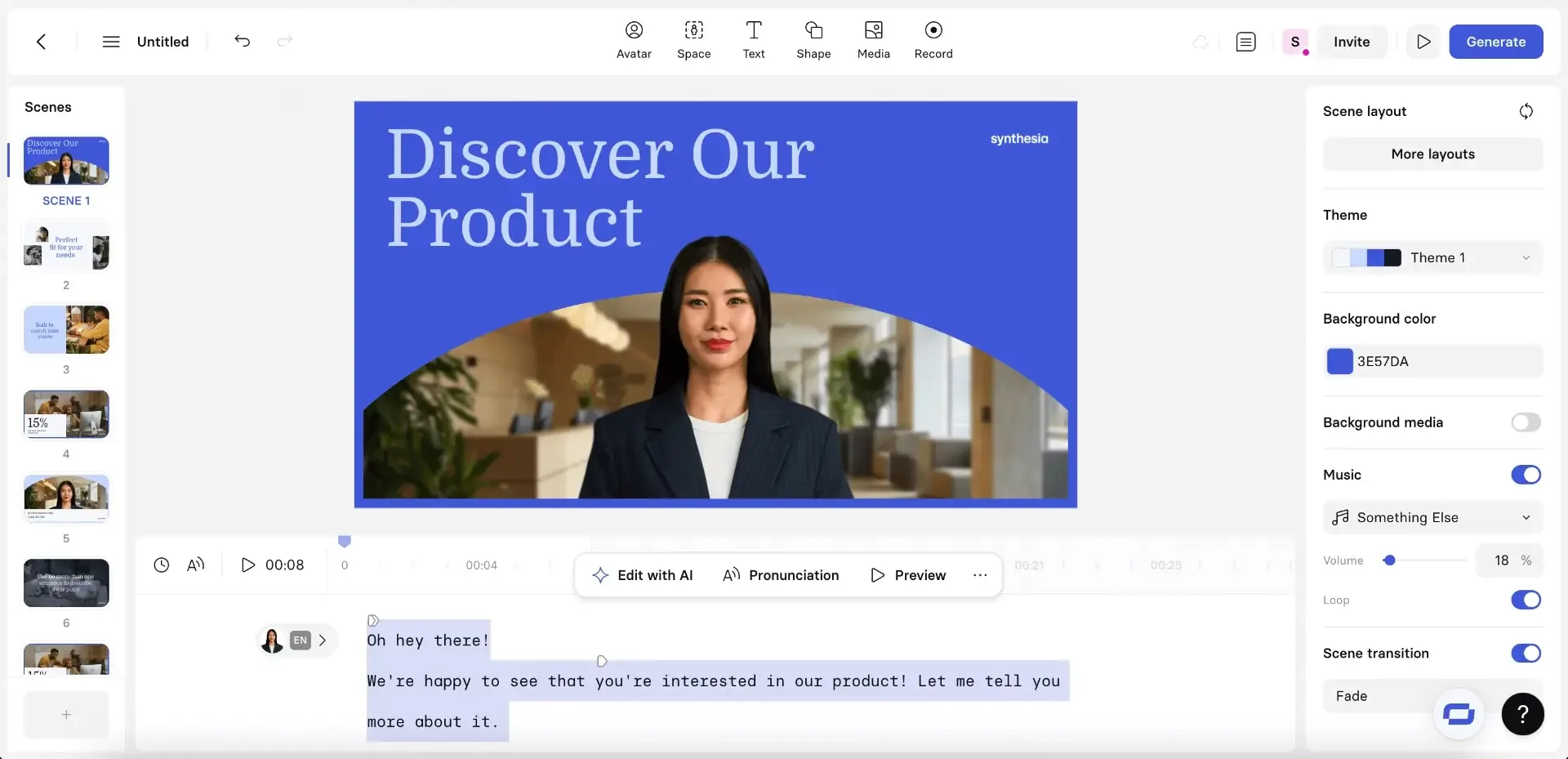The height and width of the screenshot is (759, 1568).
Task: Click the redo arrow
Action: 284,41
